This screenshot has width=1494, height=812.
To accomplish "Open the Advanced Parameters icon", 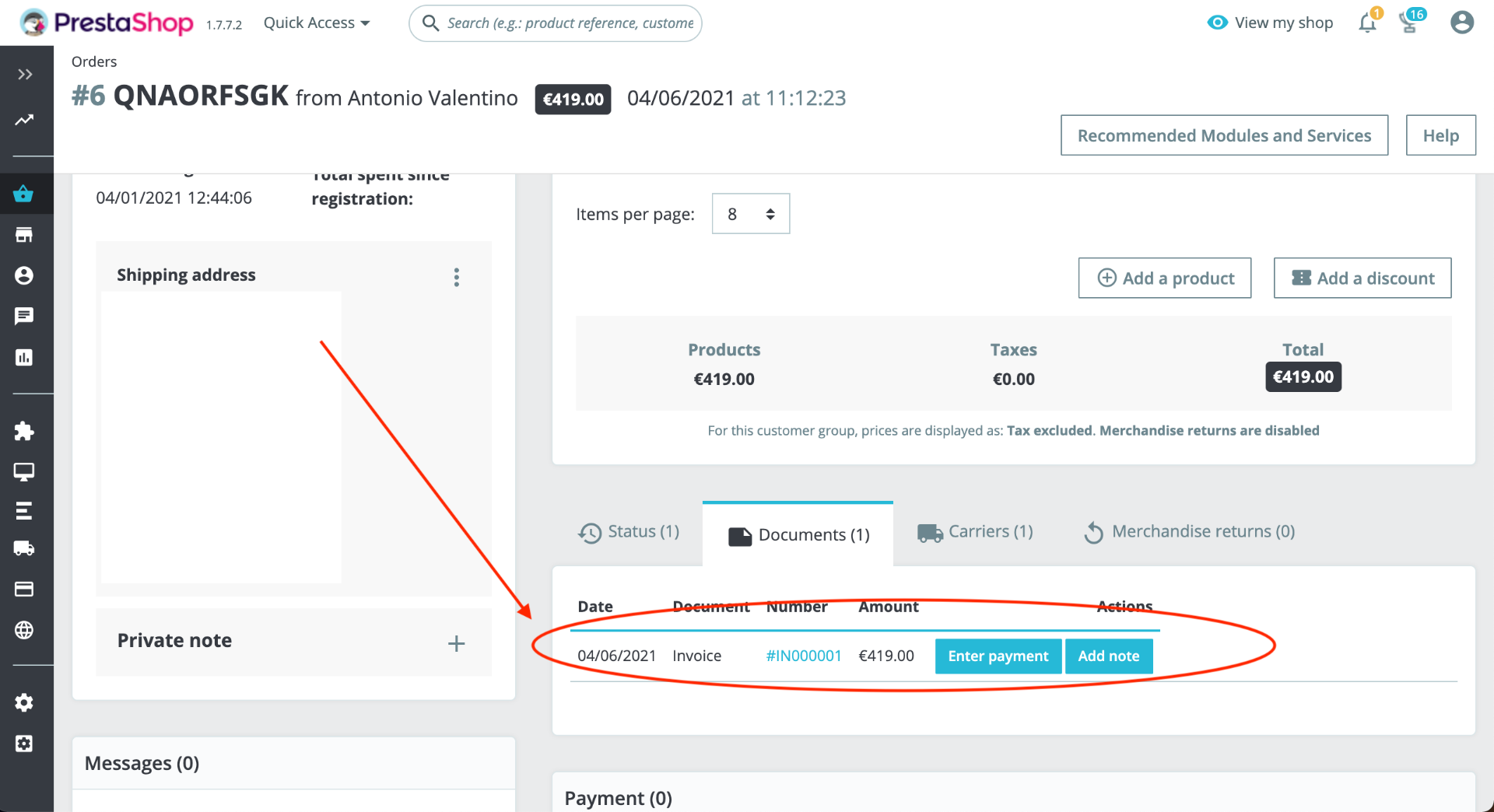I will (x=24, y=744).
